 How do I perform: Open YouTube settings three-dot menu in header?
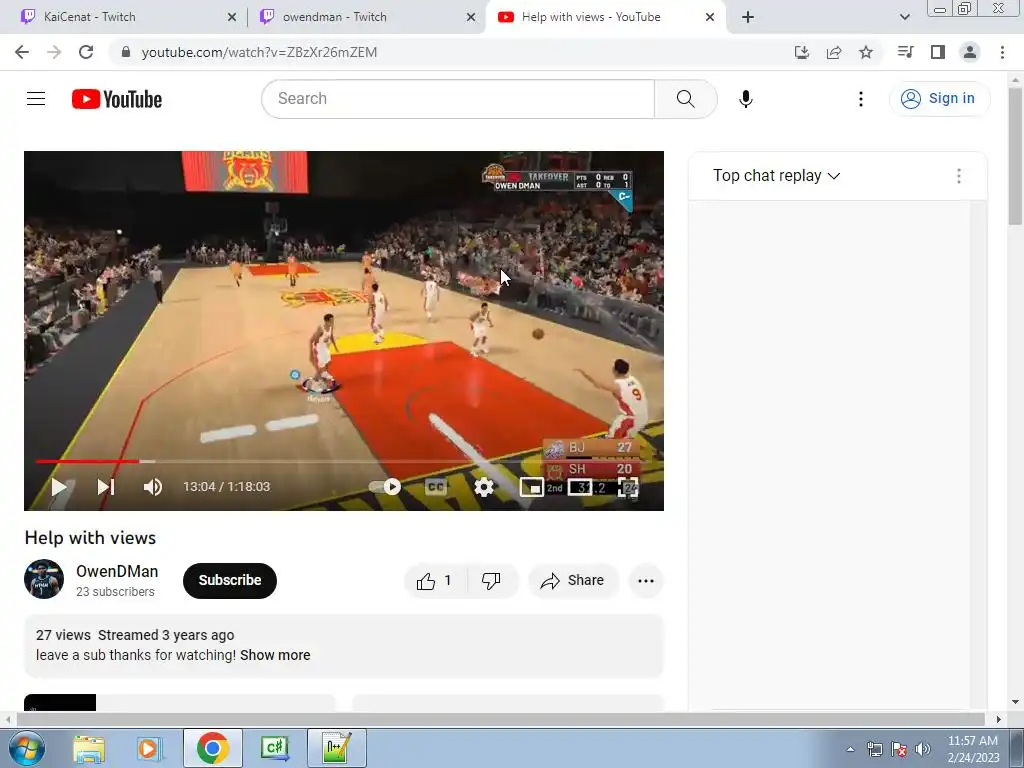[861, 99]
